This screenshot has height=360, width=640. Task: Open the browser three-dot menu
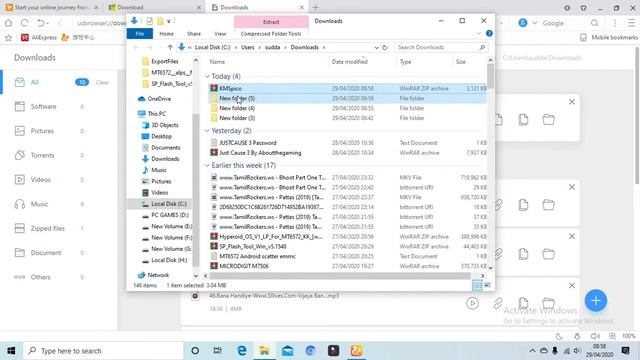tap(615, 23)
